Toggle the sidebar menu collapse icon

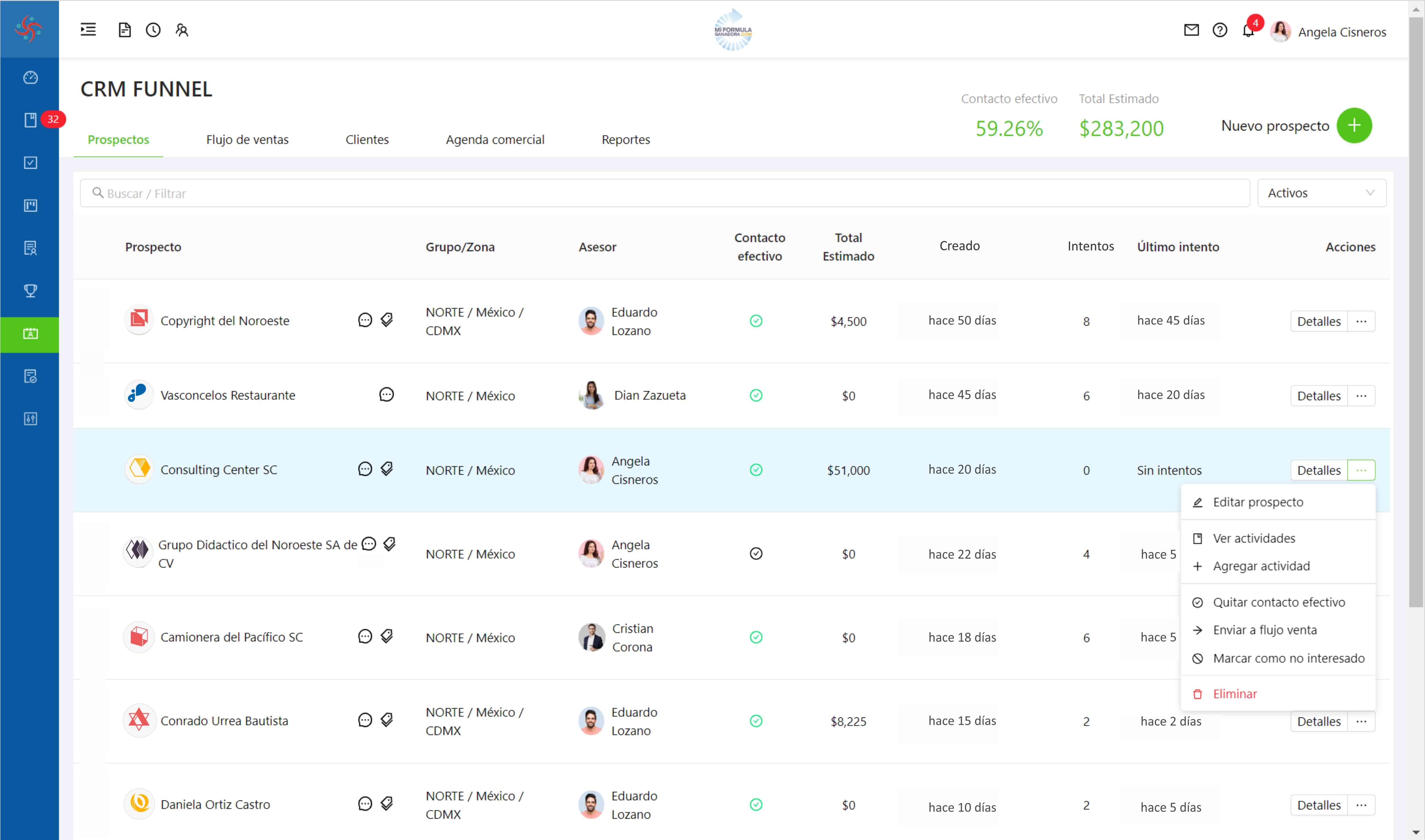click(x=88, y=29)
